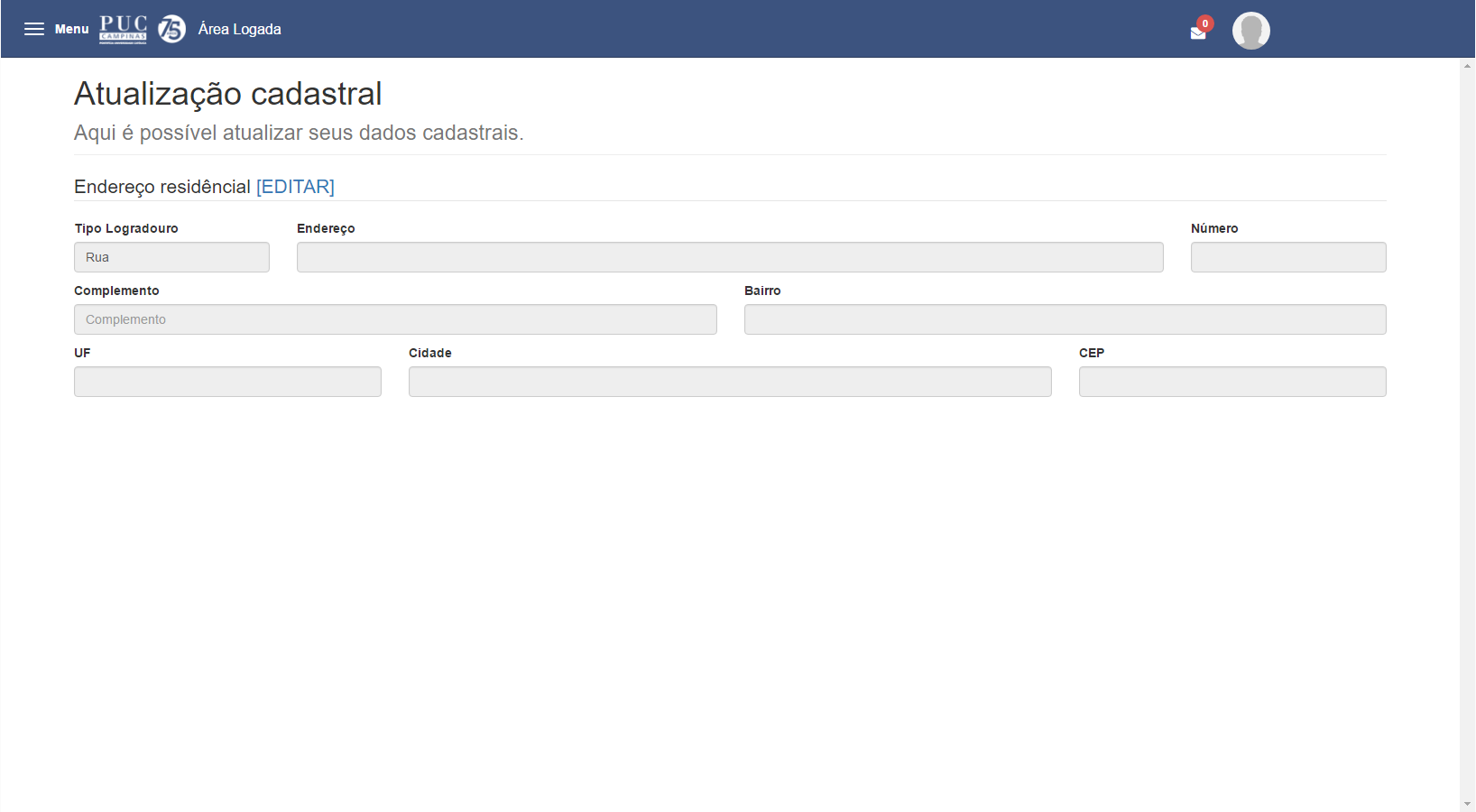
Task: Click the Área Logada header link
Action: (x=240, y=29)
